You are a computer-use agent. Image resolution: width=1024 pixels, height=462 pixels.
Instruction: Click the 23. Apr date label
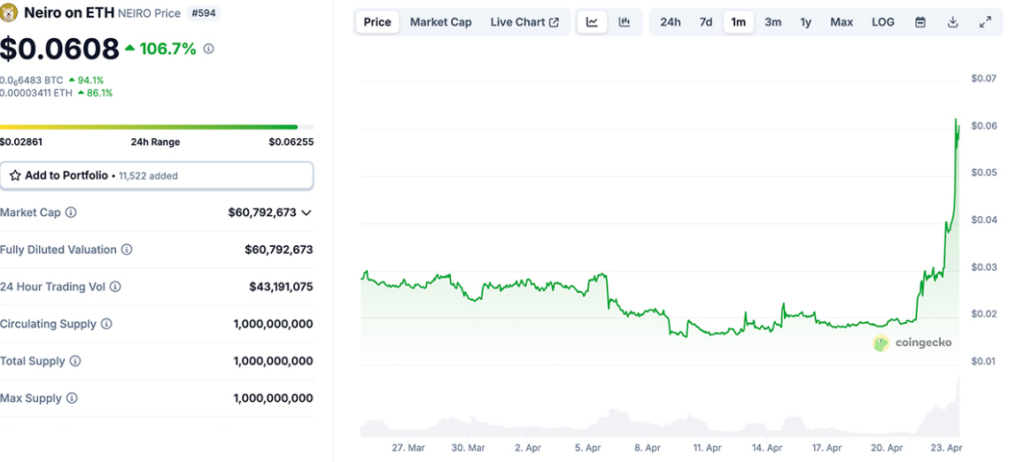pos(946,448)
